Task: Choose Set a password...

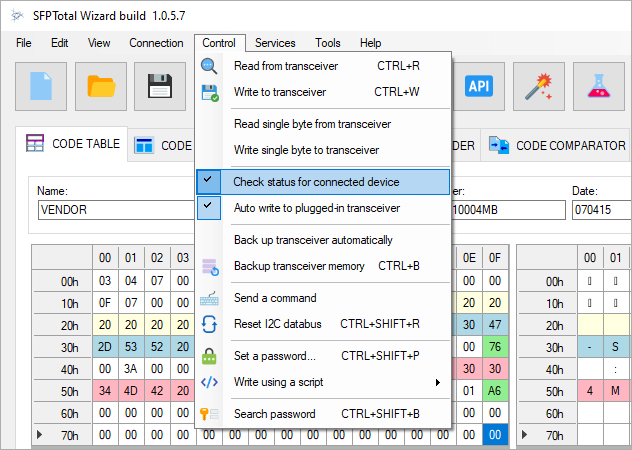Action: (x=323, y=356)
